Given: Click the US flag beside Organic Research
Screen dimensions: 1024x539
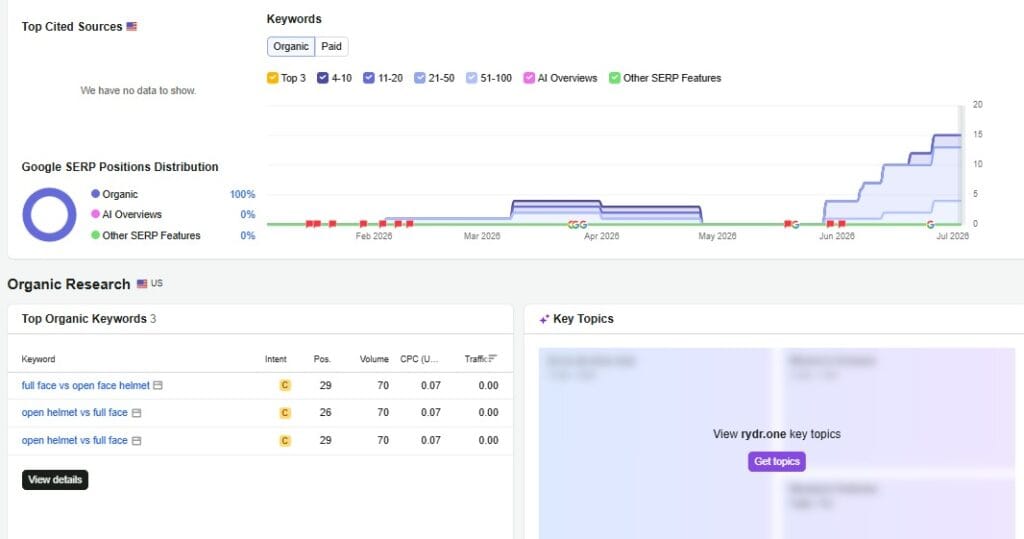Looking at the screenshot, I should (x=142, y=284).
